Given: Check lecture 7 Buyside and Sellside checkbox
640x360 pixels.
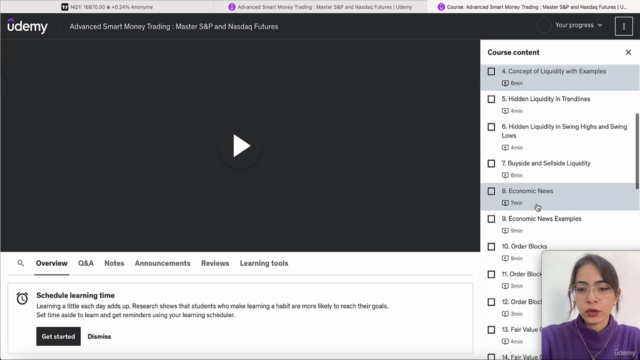Looking at the screenshot, I should (491, 164).
